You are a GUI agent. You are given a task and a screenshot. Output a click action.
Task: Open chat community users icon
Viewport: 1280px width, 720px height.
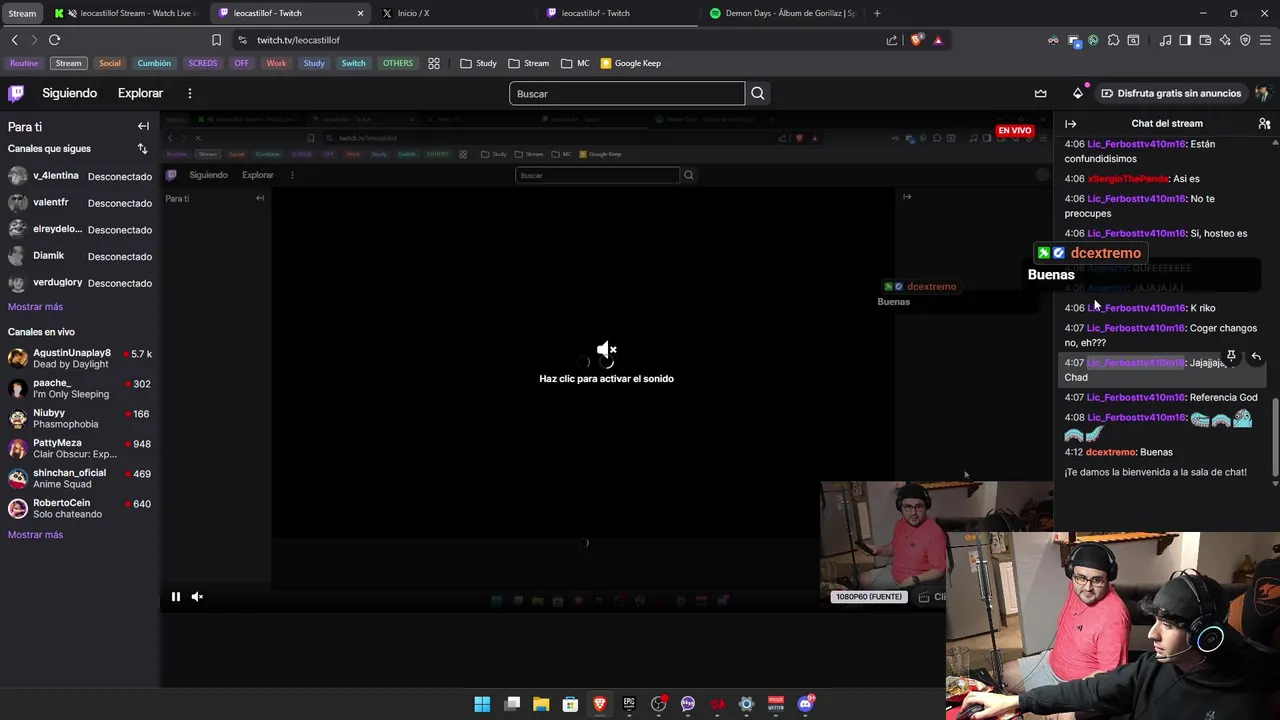[1264, 124]
